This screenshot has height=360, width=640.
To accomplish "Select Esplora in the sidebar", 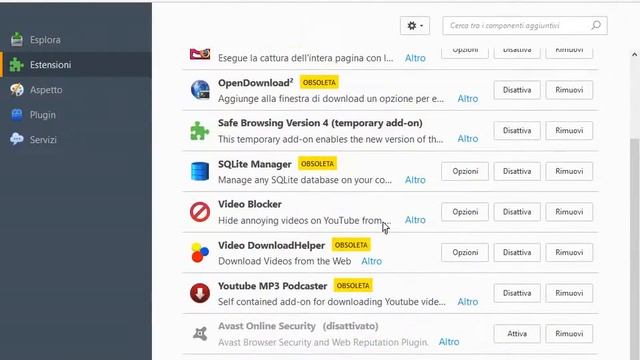I will [x=76, y=40].
